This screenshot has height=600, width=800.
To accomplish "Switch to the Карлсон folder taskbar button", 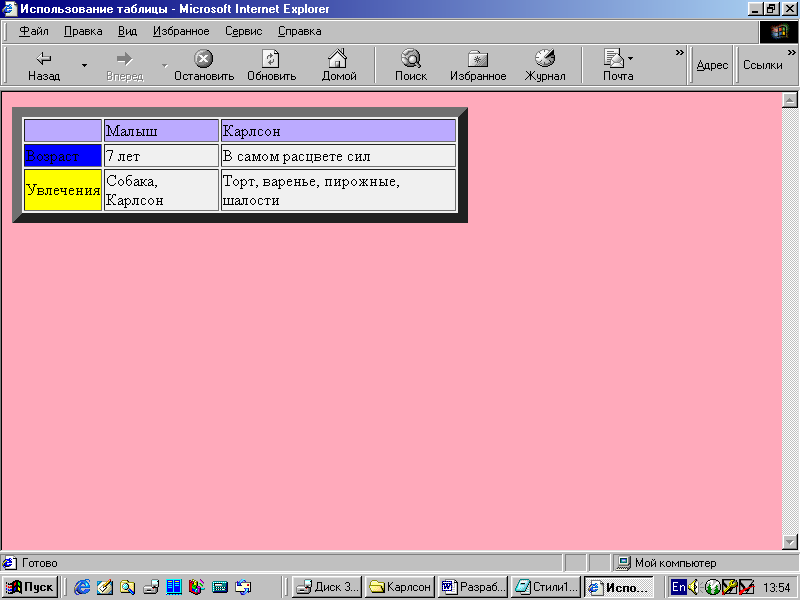I will 400,587.
